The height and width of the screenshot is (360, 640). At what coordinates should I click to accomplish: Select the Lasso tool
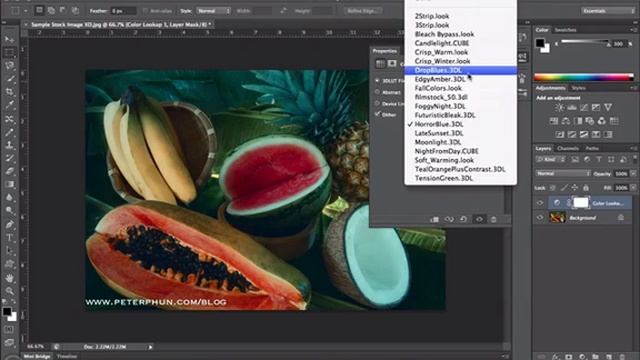[x=9, y=65]
